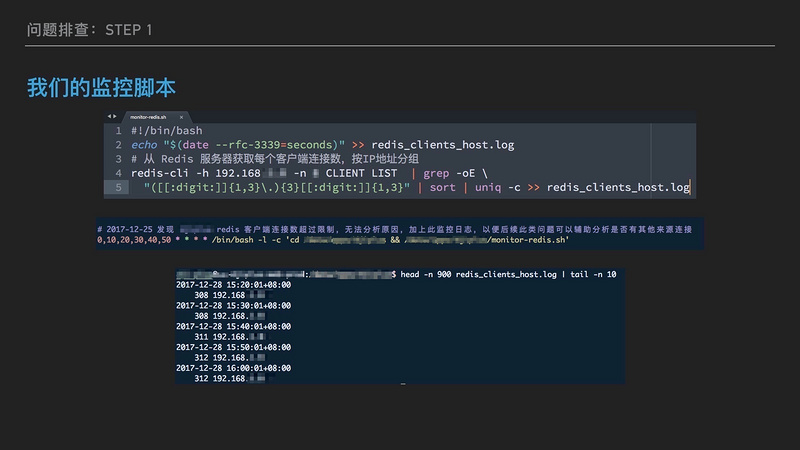This screenshot has width=800, height=450.
Task: Click the [[:digit:]] regex string on line 5
Action: pos(277,188)
